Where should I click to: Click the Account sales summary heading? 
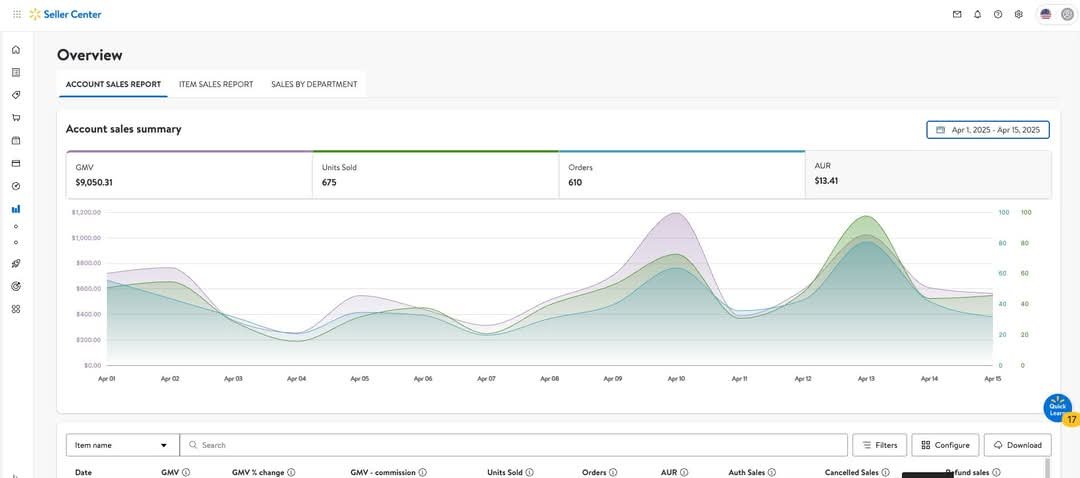123,129
